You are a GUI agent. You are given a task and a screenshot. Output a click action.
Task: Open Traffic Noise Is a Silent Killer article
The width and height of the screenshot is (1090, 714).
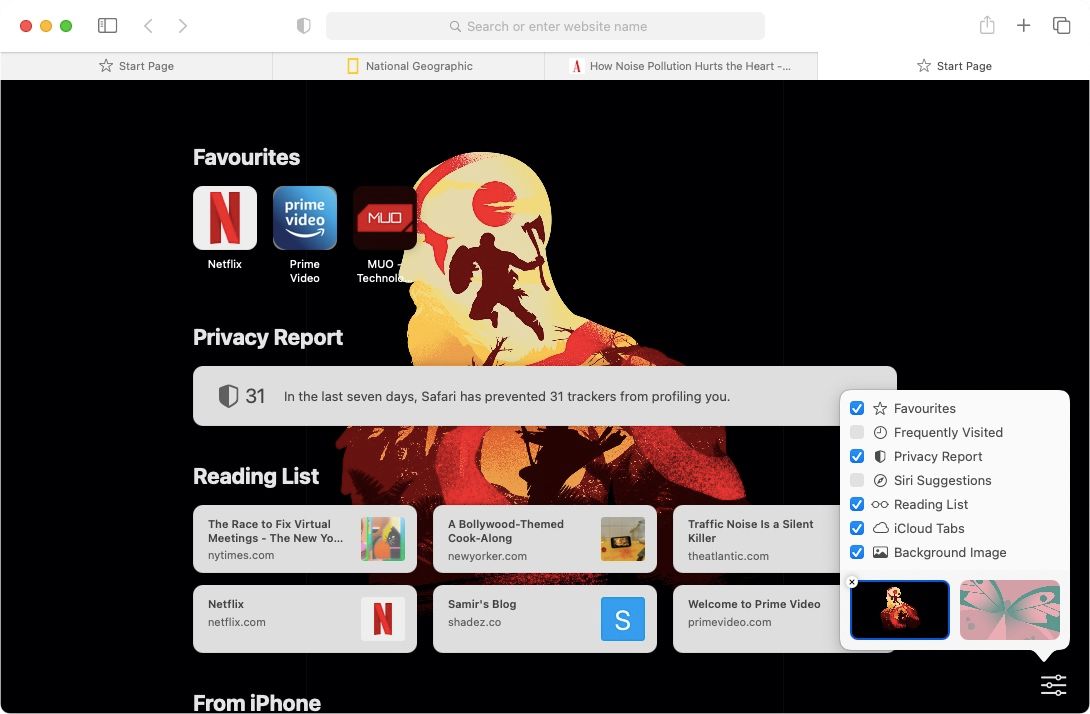(756, 539)
